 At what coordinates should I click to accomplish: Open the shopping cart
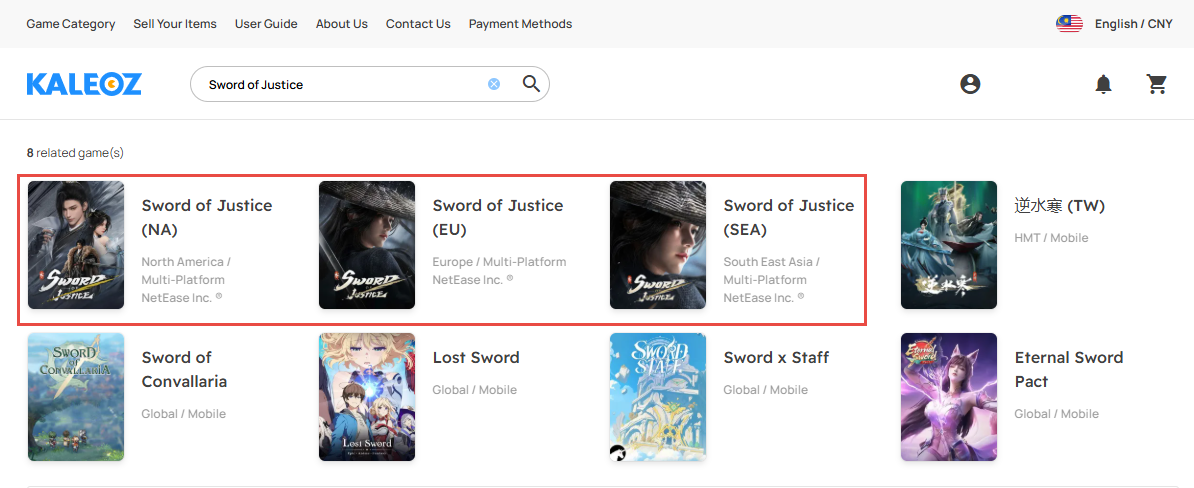pyautogui.click(x=1157, y=84)
